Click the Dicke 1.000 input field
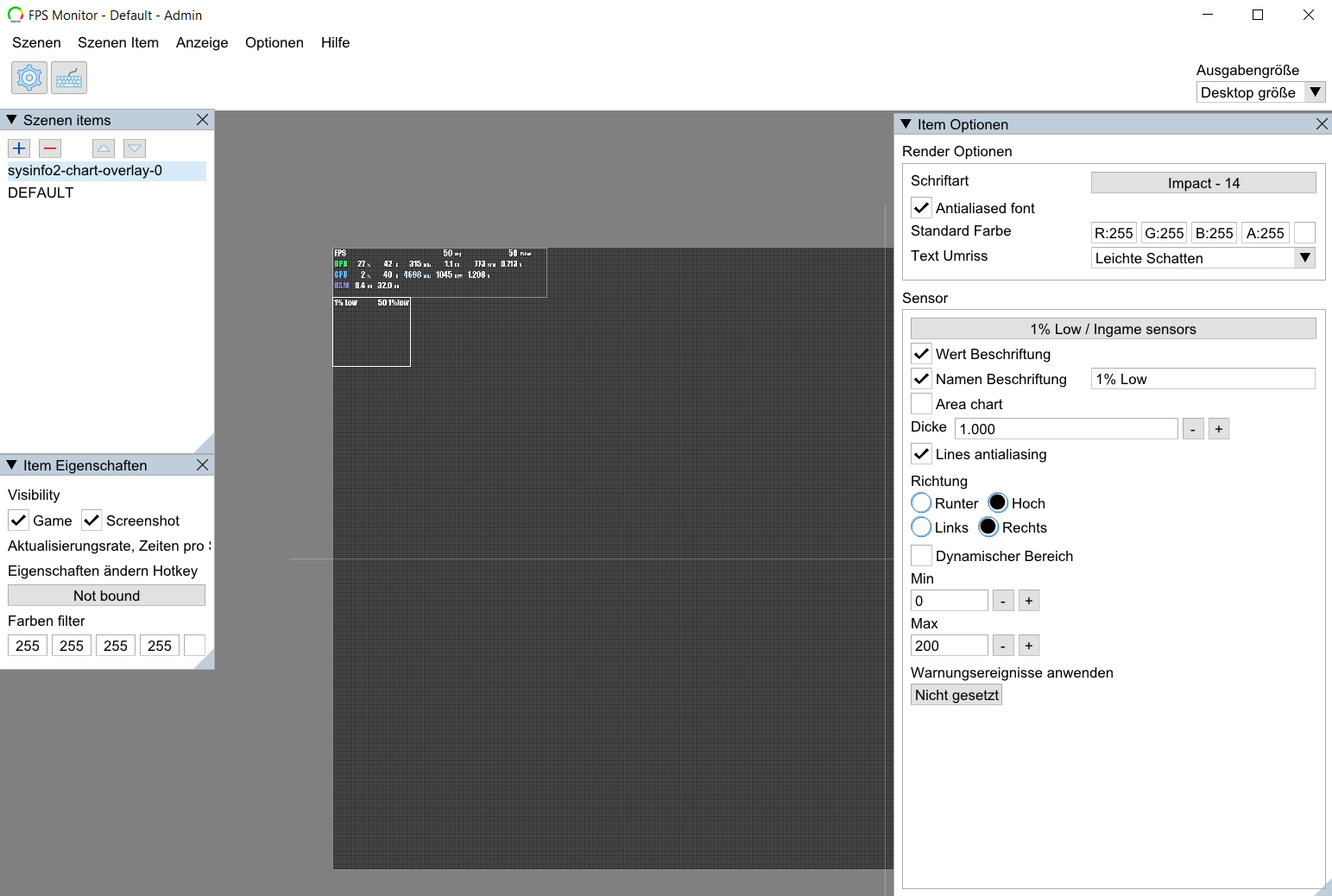Screen dimensions: 1332x896 1066,429
